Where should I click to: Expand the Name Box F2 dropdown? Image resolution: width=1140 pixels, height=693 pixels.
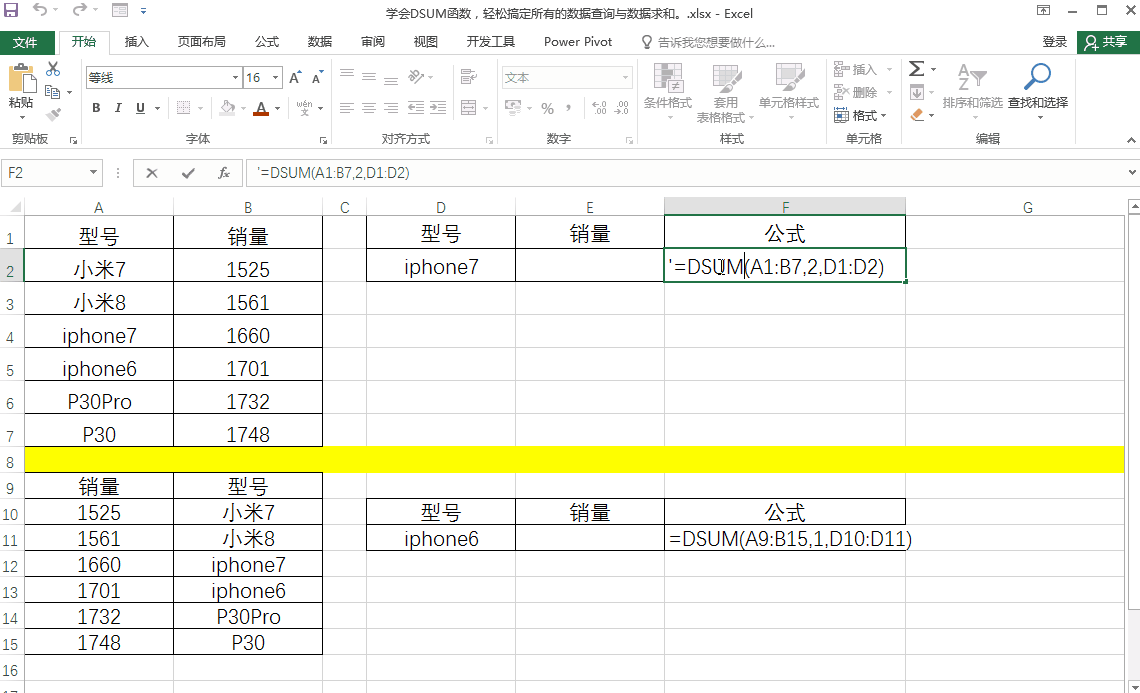click(93, 172)
